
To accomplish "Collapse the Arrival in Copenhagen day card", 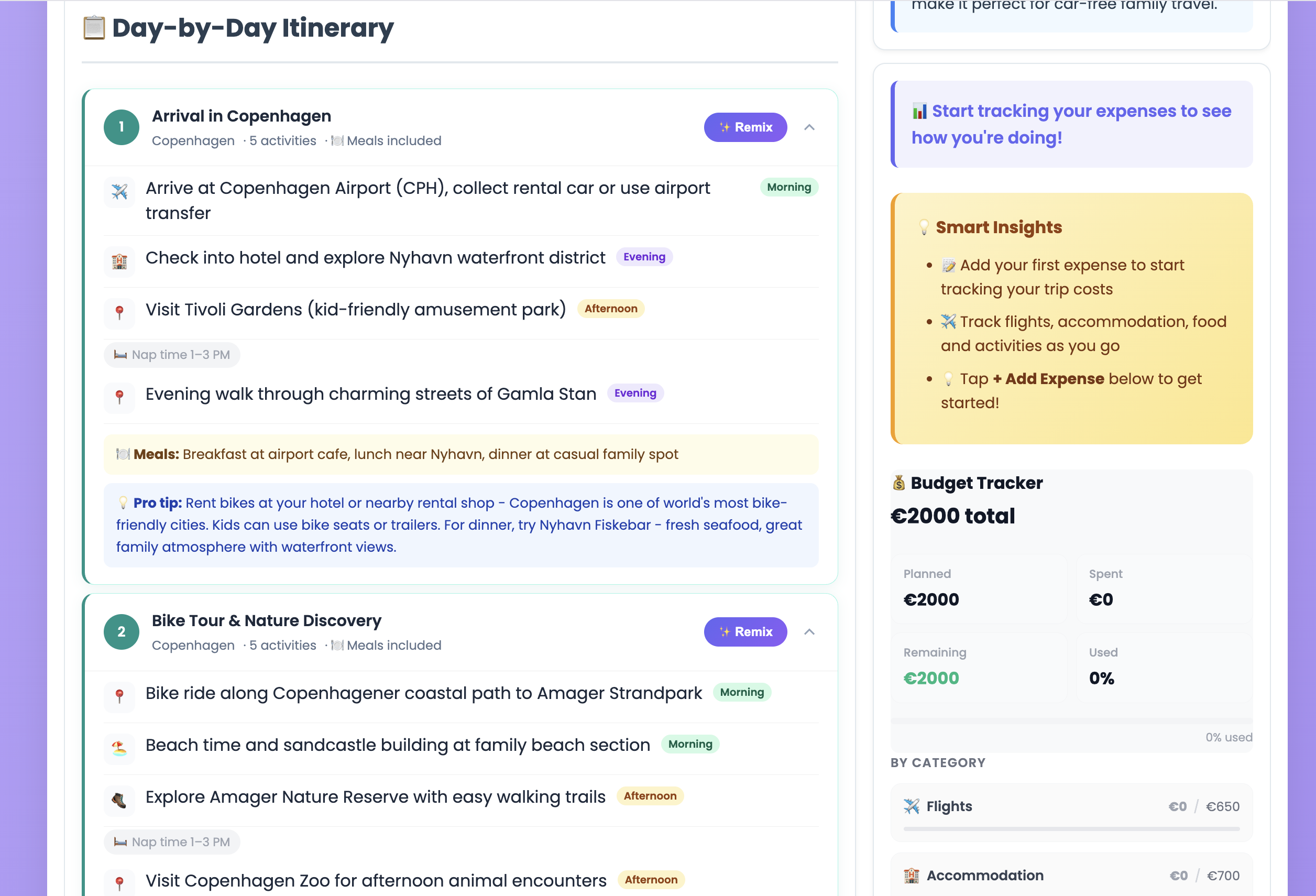I will (809, 127).
